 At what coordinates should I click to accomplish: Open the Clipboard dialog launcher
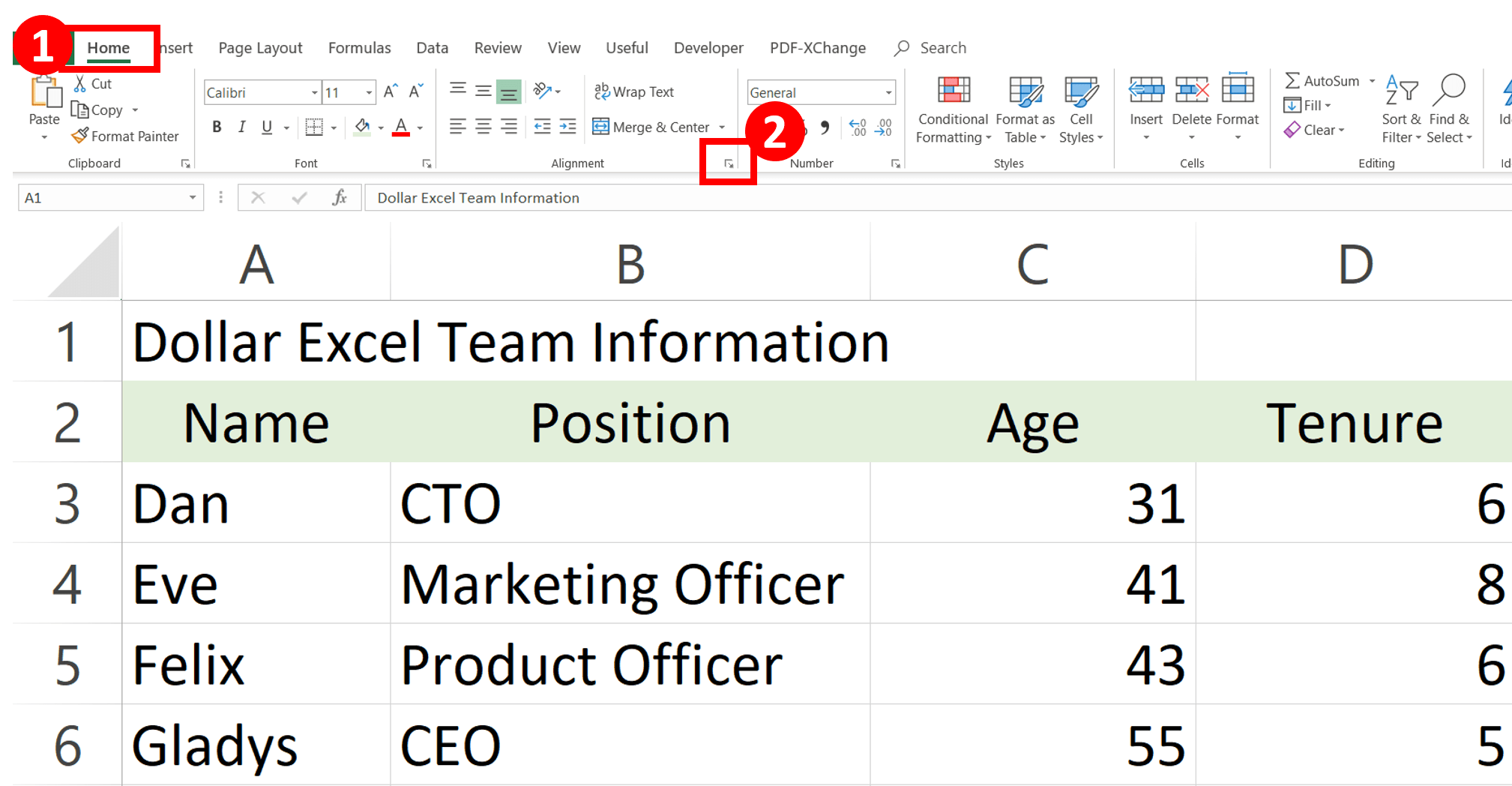pos(185,163)
